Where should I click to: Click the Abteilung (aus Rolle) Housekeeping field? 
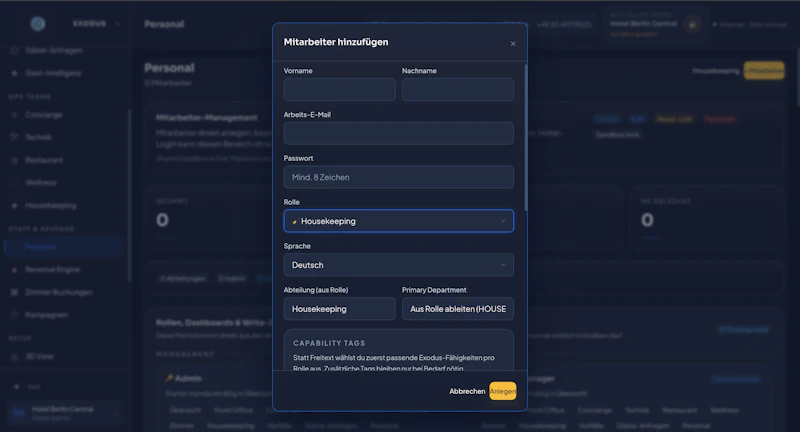tap(339, 309)
